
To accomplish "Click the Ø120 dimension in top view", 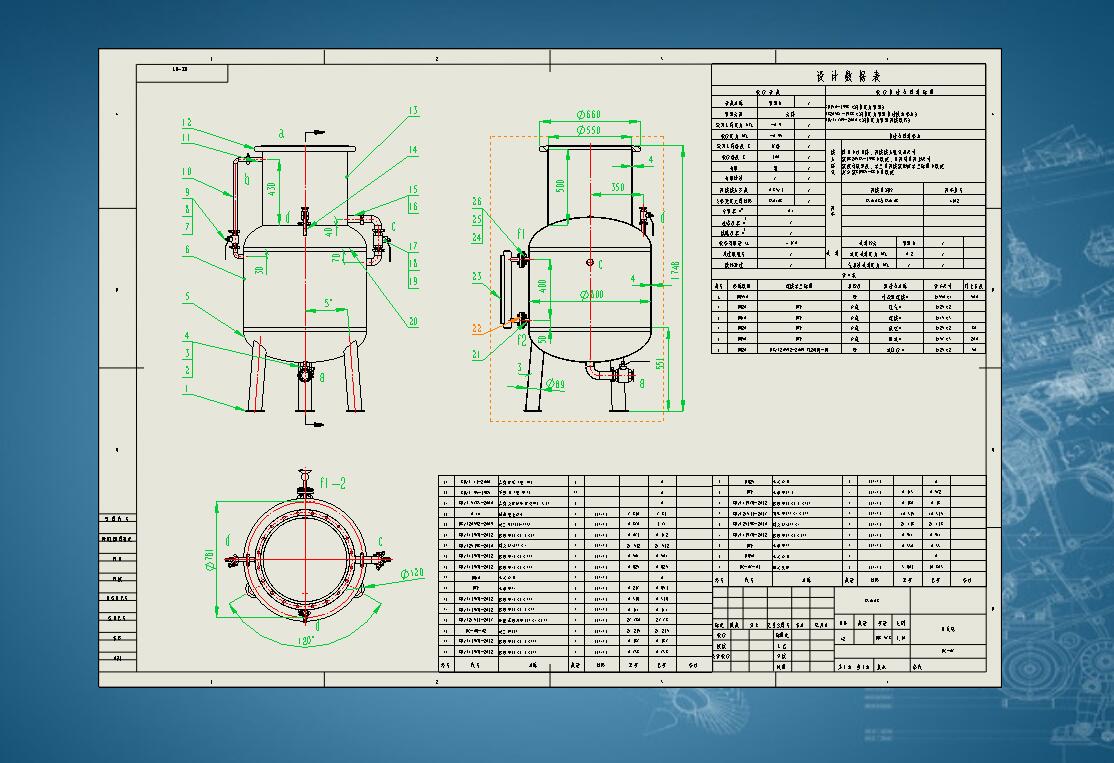I will 413,573.
